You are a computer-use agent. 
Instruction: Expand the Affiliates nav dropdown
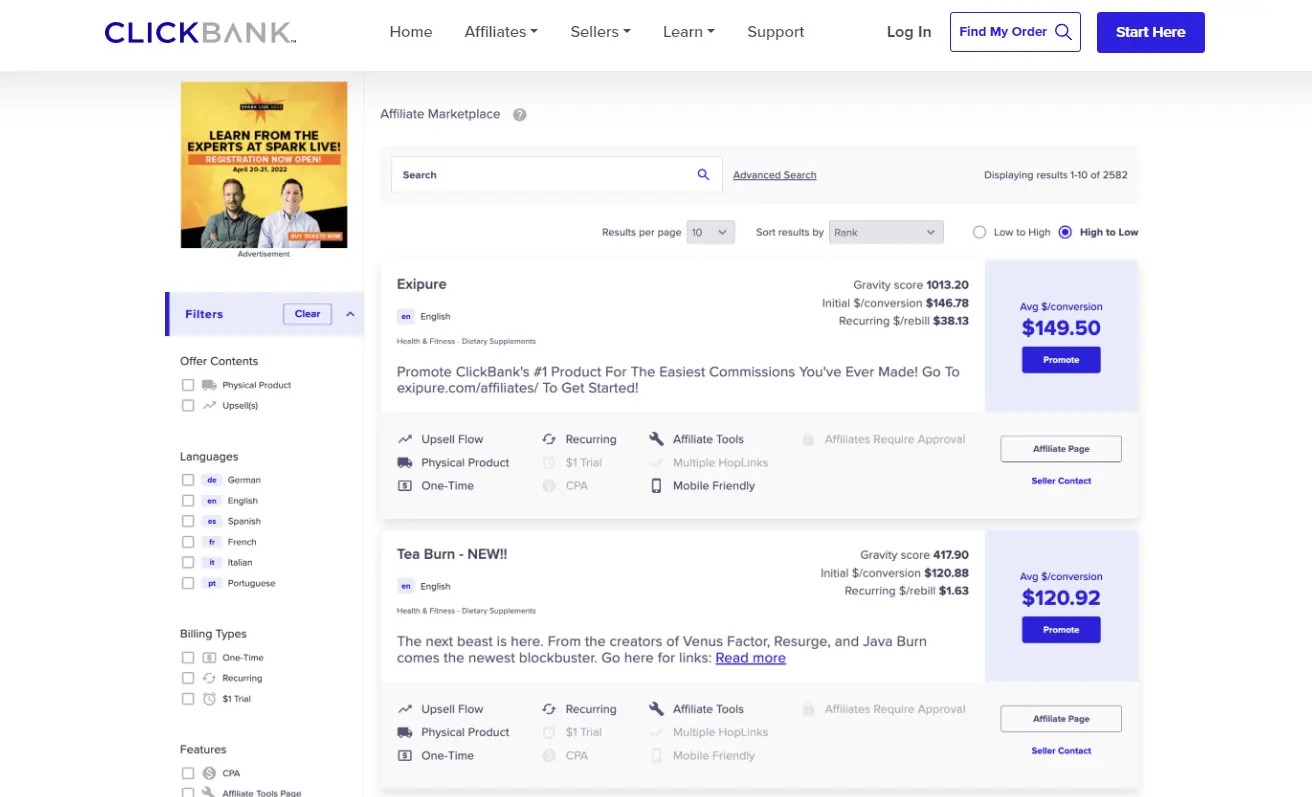[x=501, y=32]
